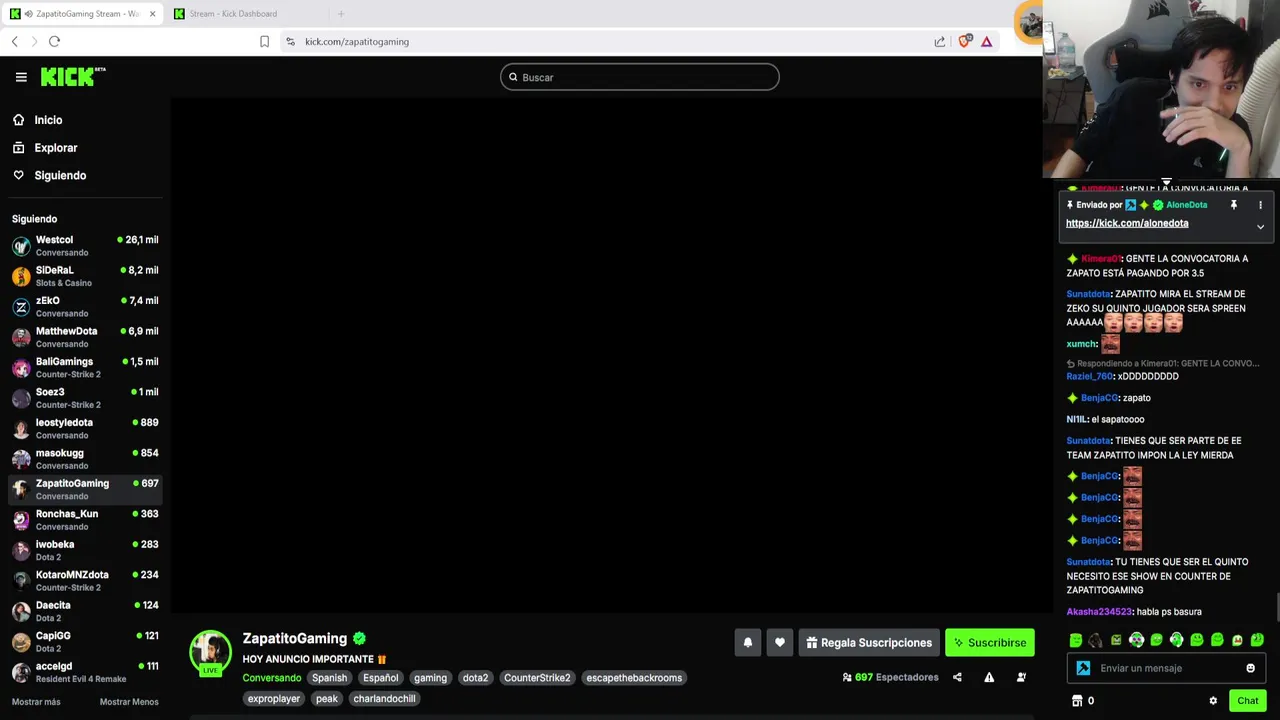
Task: Open Westcol channel from followed list
Action: pos(85,246)
